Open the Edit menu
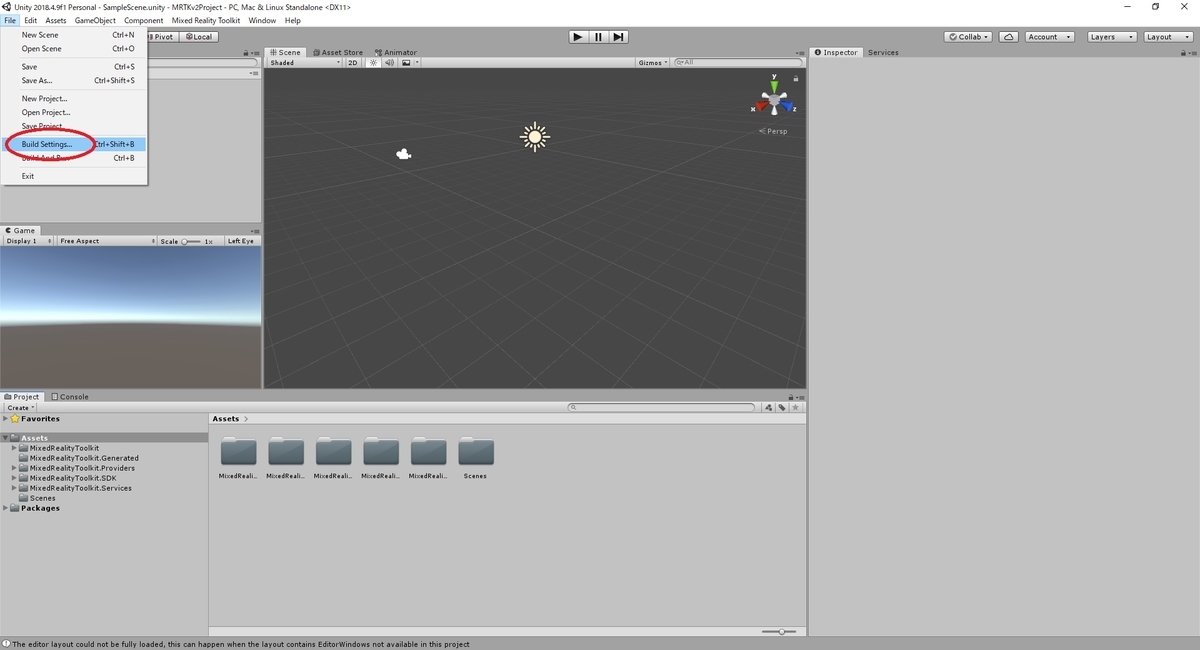This screenshot has height=650, width=1200. [31, 20]
